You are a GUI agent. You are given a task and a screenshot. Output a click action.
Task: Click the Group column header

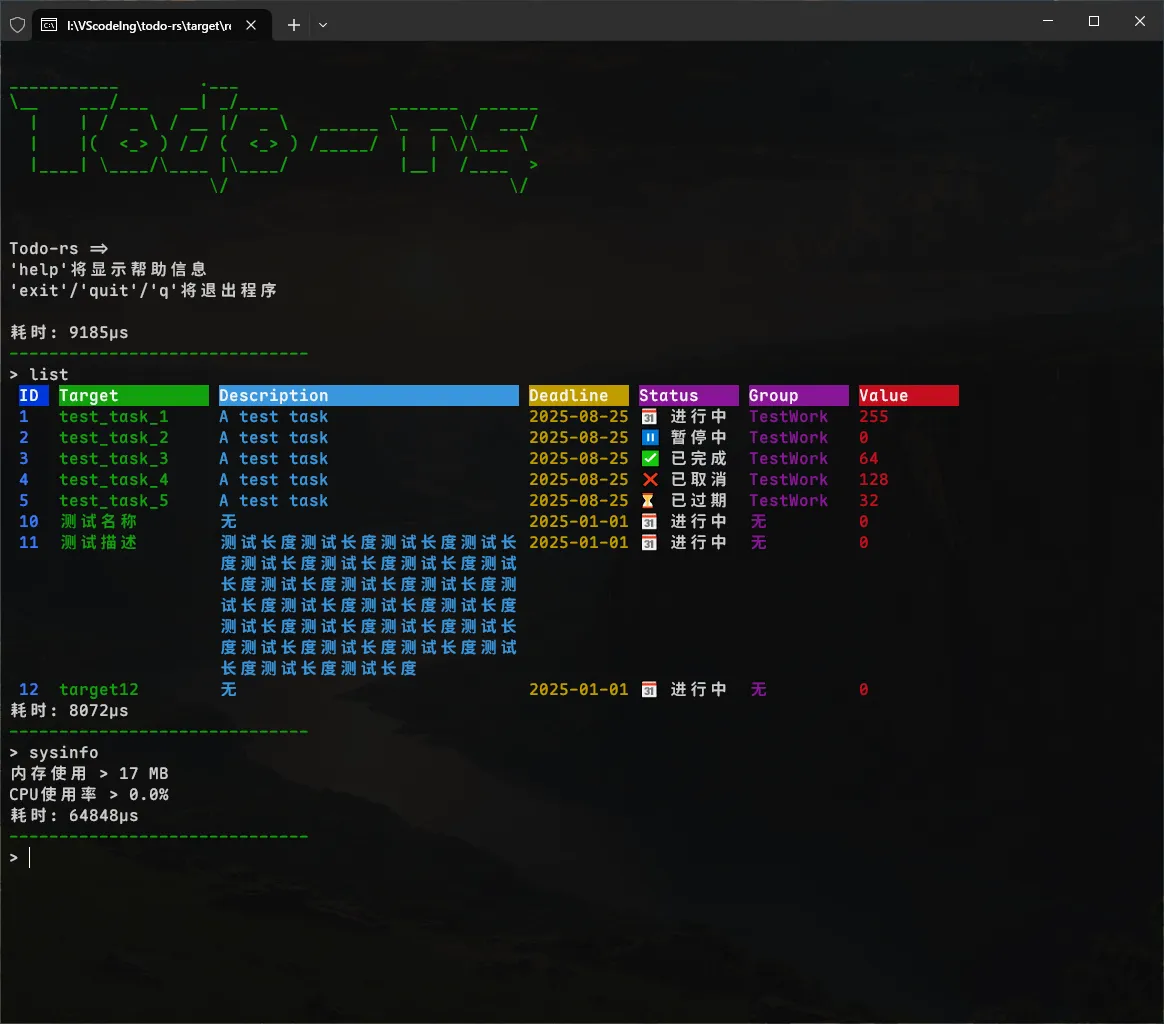pos(798,396)
